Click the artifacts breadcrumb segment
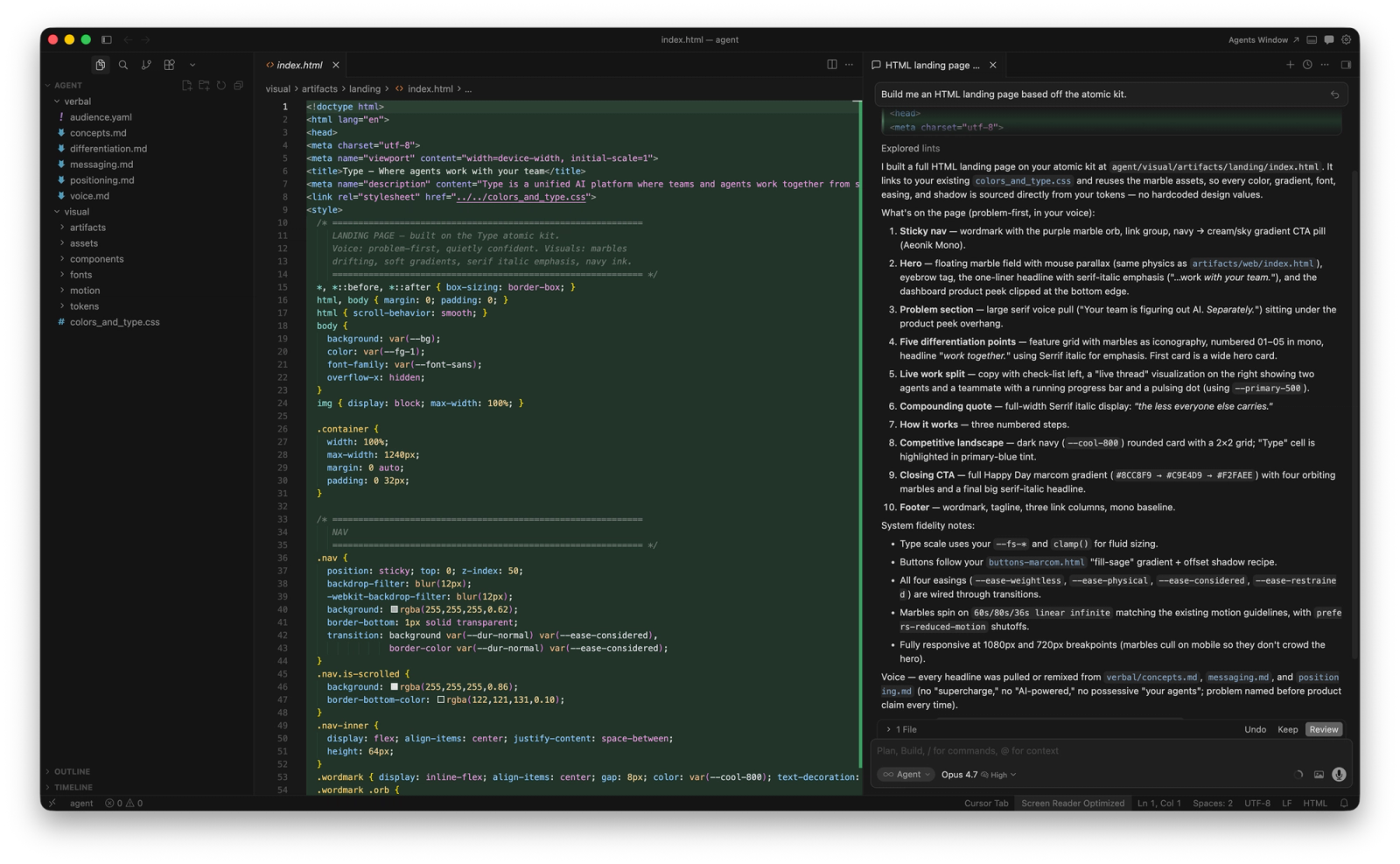 coord(319,89)
